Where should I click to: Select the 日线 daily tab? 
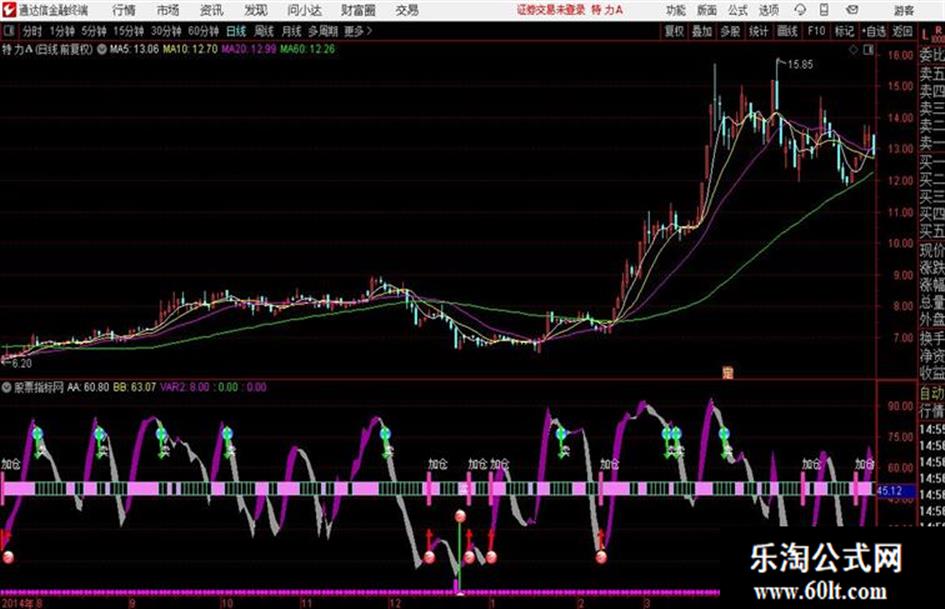(236, 31)
